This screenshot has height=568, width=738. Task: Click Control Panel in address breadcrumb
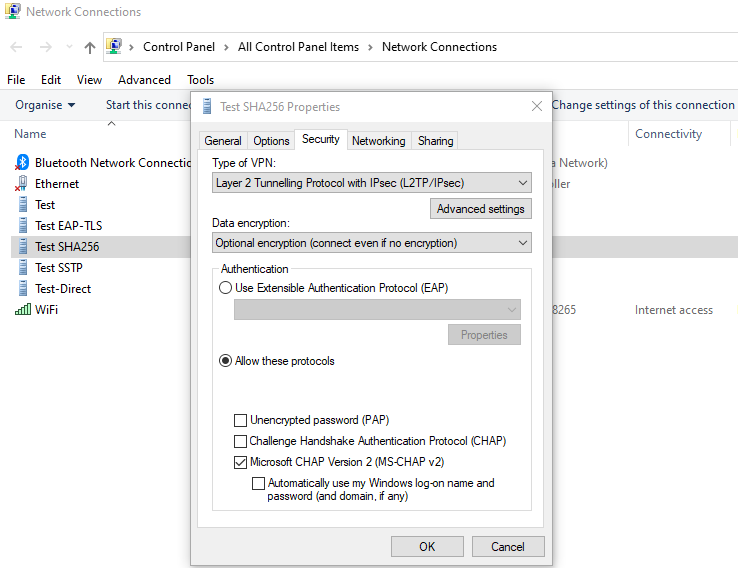tap(179, 47)
